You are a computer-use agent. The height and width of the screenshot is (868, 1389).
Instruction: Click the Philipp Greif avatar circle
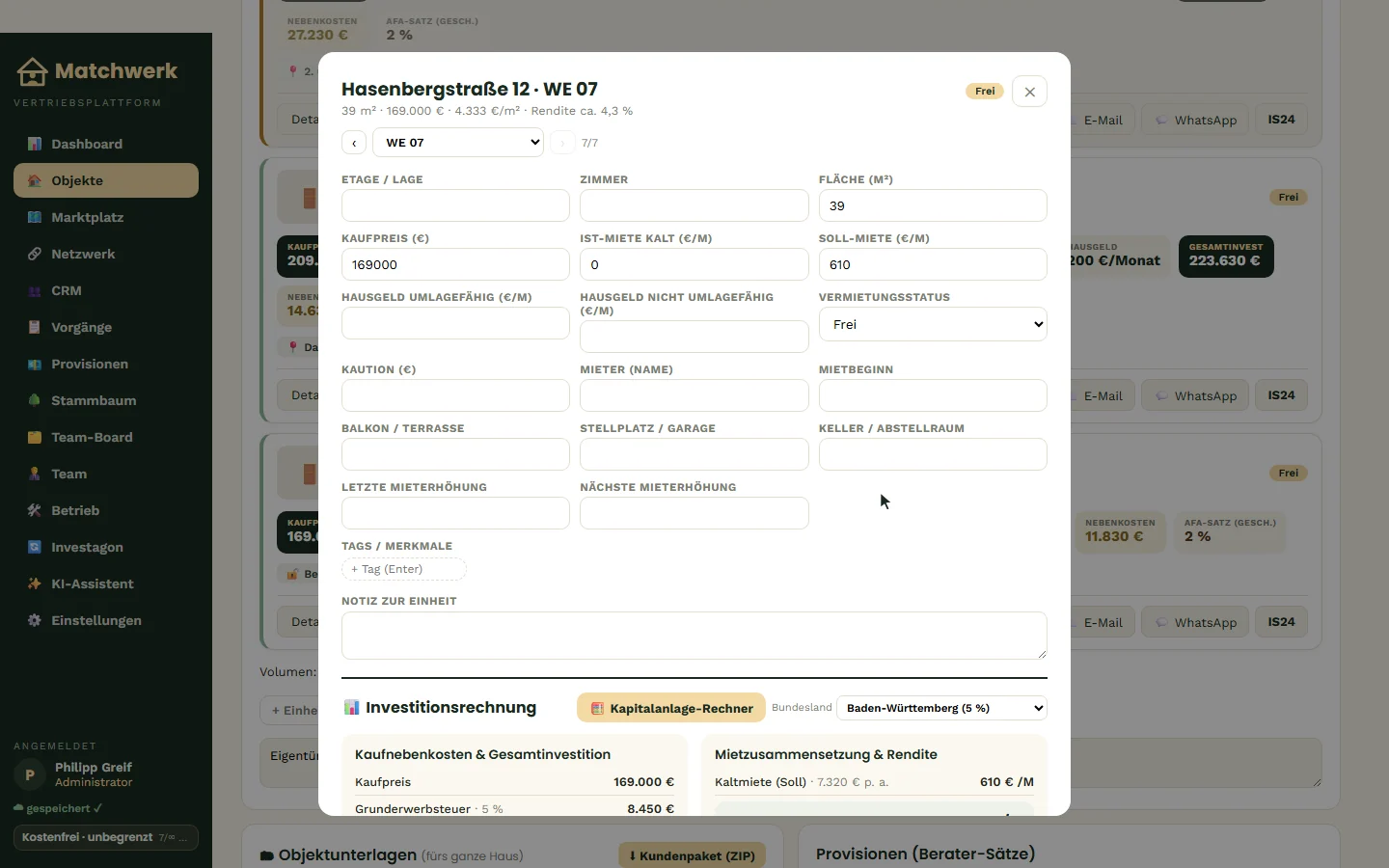30,774
